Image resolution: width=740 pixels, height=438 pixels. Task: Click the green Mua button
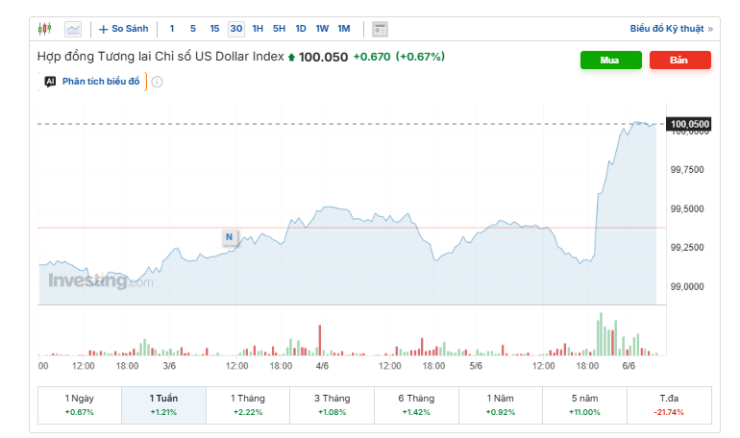point(611,60)
